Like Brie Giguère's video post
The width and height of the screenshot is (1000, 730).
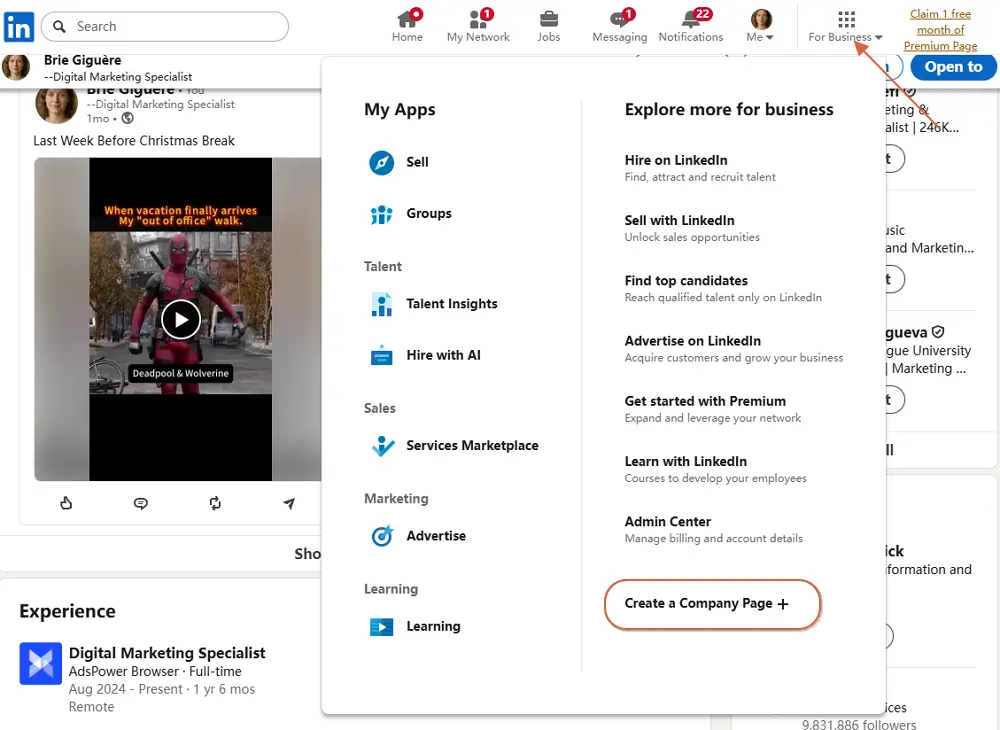click(66, 503)
